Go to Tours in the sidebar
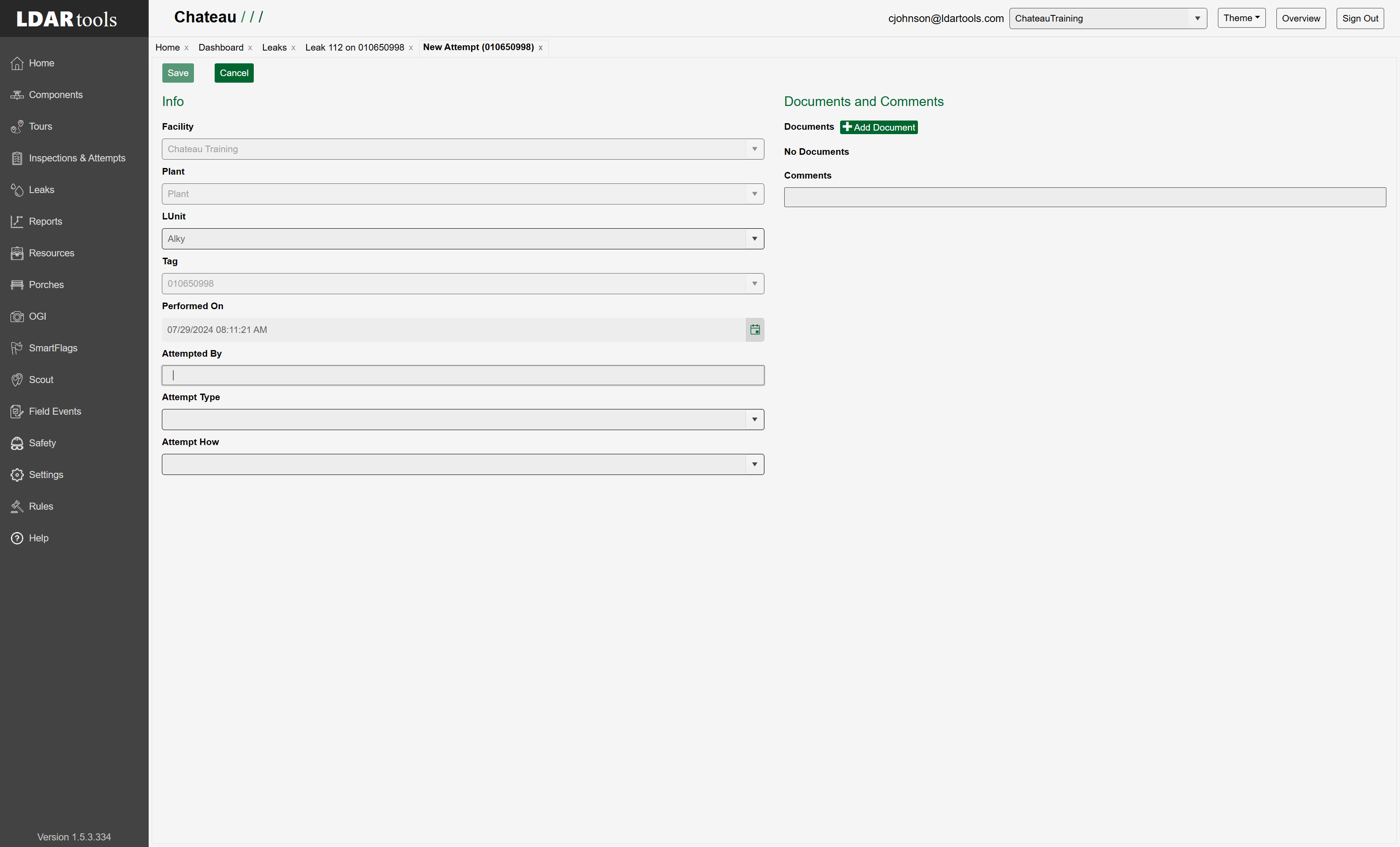Image resolution: width=1400 pixels, height=847 pixels. (x=40, y=127)
